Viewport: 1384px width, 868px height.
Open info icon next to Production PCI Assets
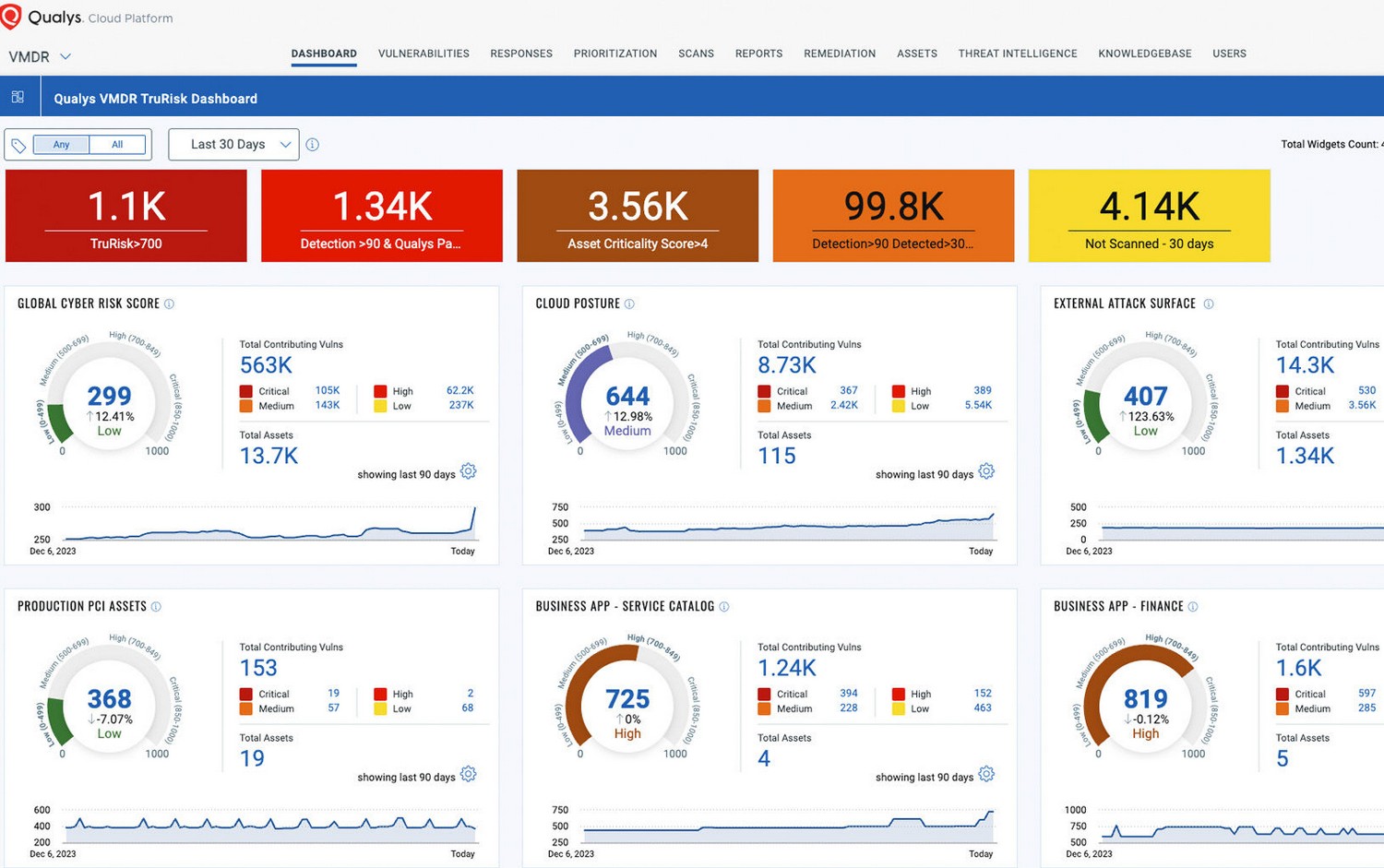pos(156,606)
